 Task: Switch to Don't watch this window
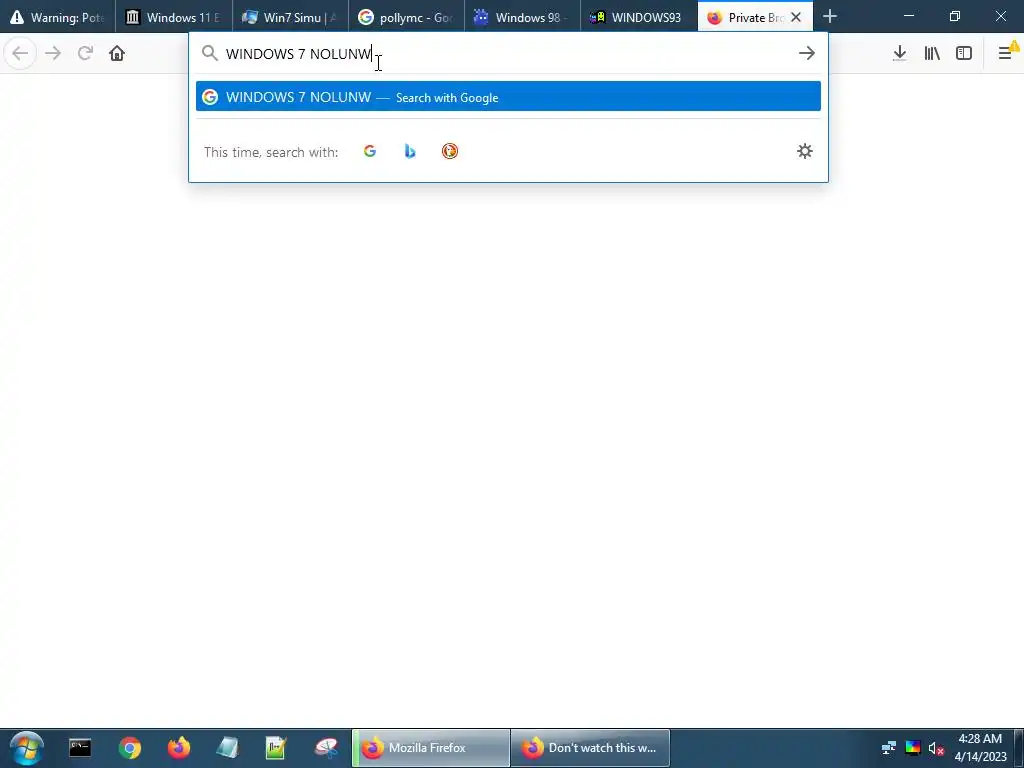click(x=590, y=748)
